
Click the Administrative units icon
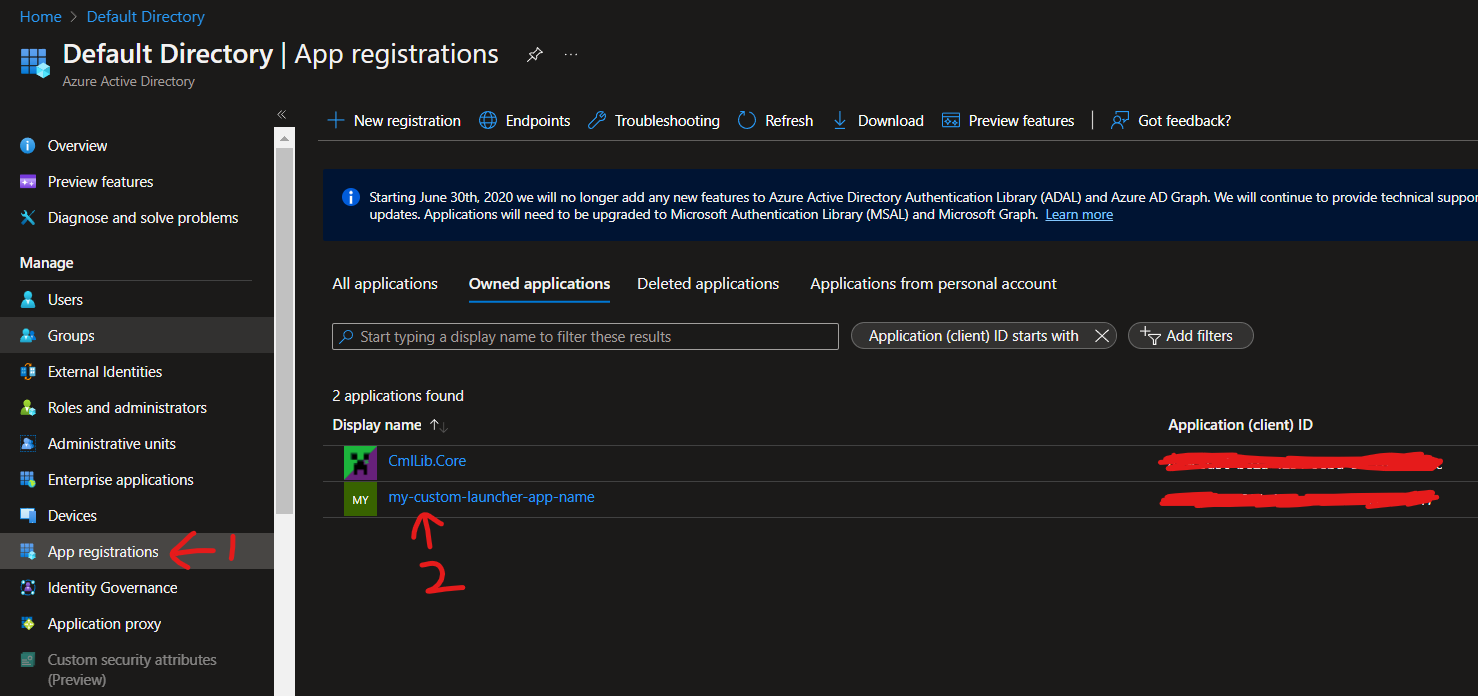pyautogui.click(x=28, y=444)
